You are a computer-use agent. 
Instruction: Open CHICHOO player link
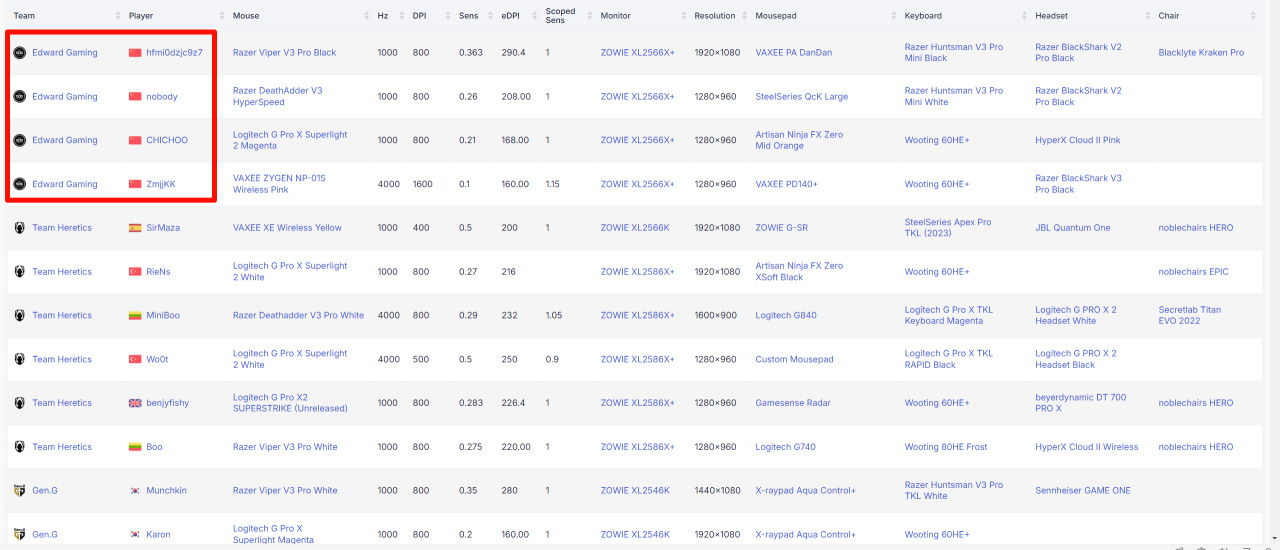point(167,141)
